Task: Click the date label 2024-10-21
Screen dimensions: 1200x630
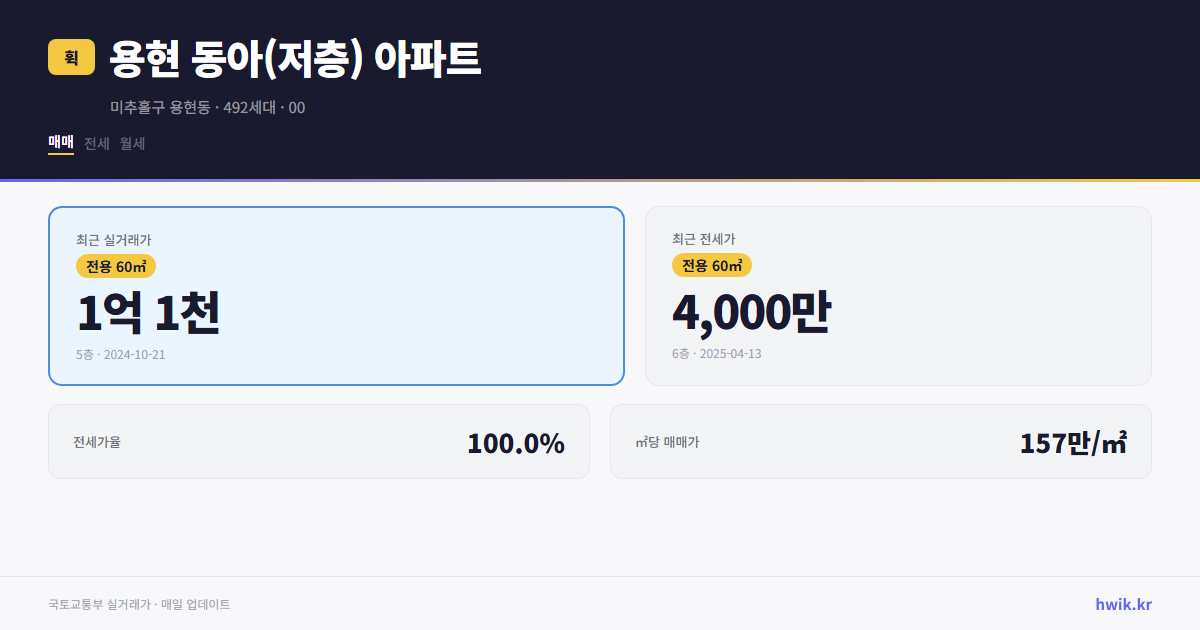Action: click(134, 354)
